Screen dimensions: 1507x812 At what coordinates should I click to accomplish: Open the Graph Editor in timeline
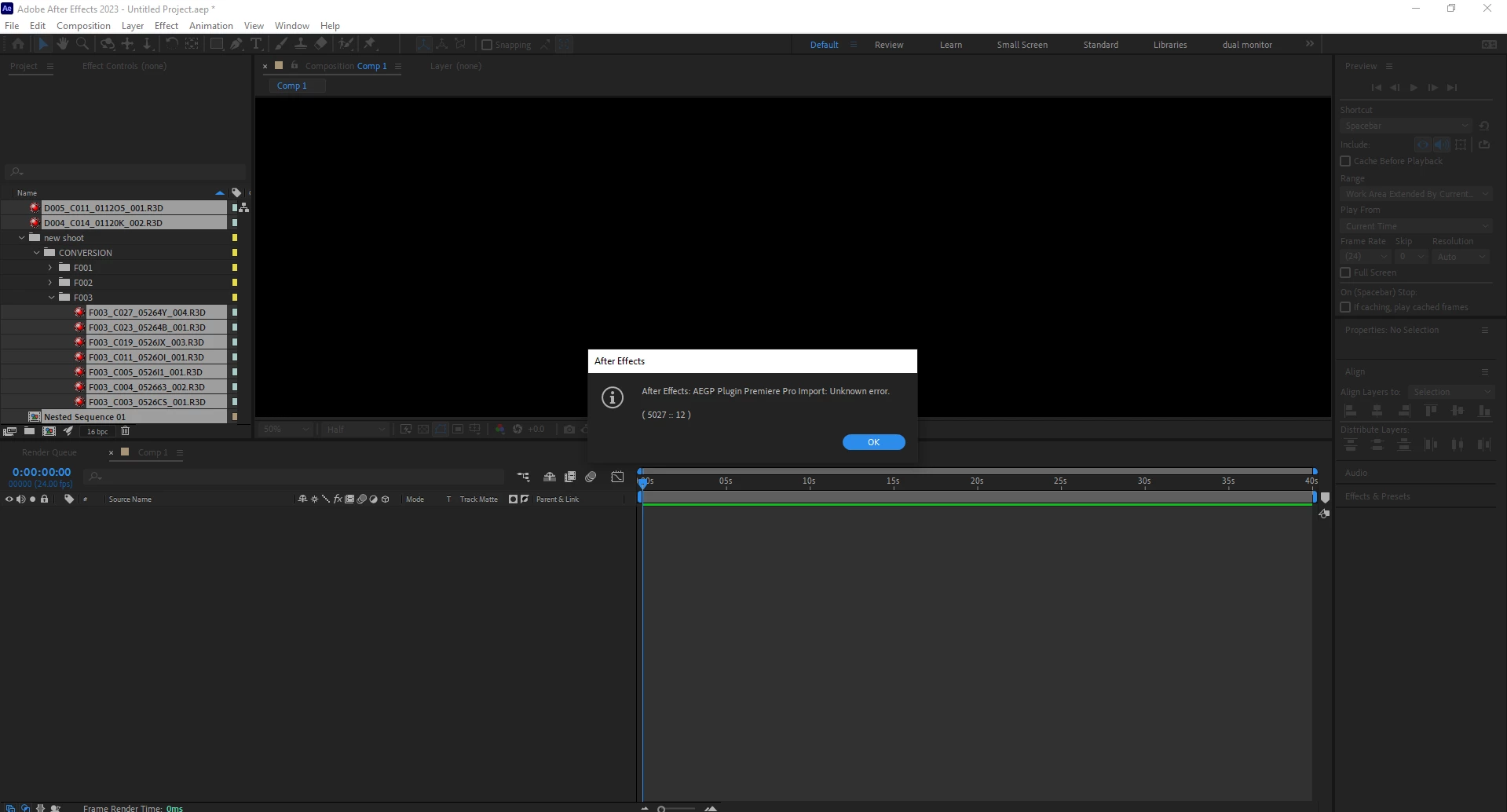pos(617,477)
